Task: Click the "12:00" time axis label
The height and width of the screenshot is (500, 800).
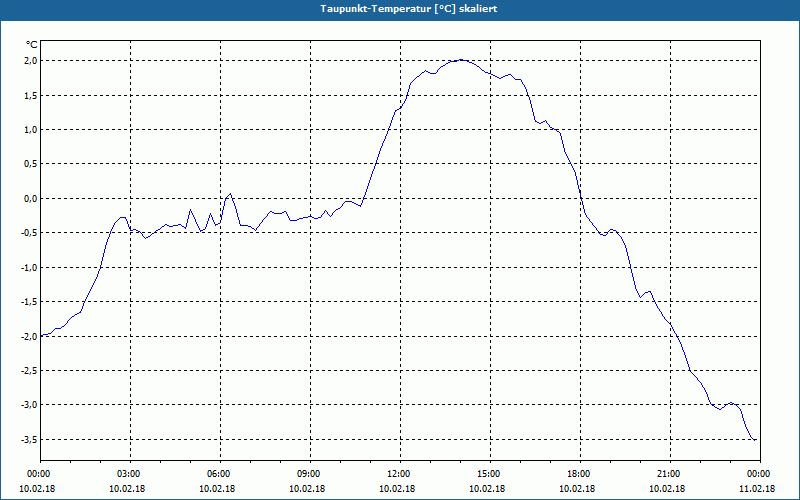Action: pyautogui.click(x=397, y=474)
